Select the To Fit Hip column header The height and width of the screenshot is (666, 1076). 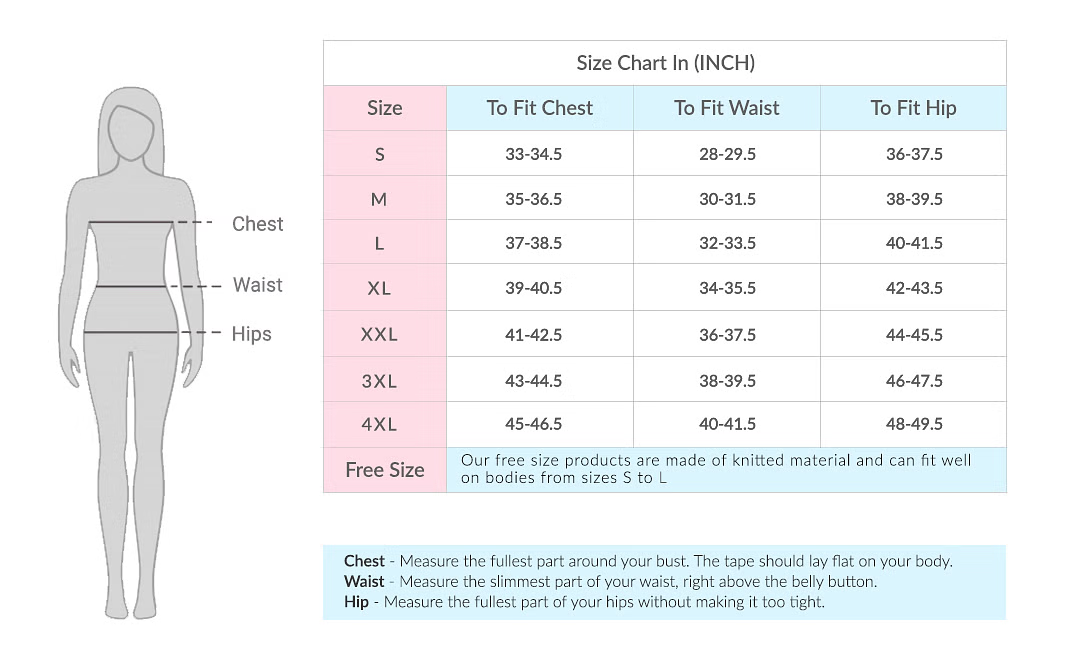[913, 108]
